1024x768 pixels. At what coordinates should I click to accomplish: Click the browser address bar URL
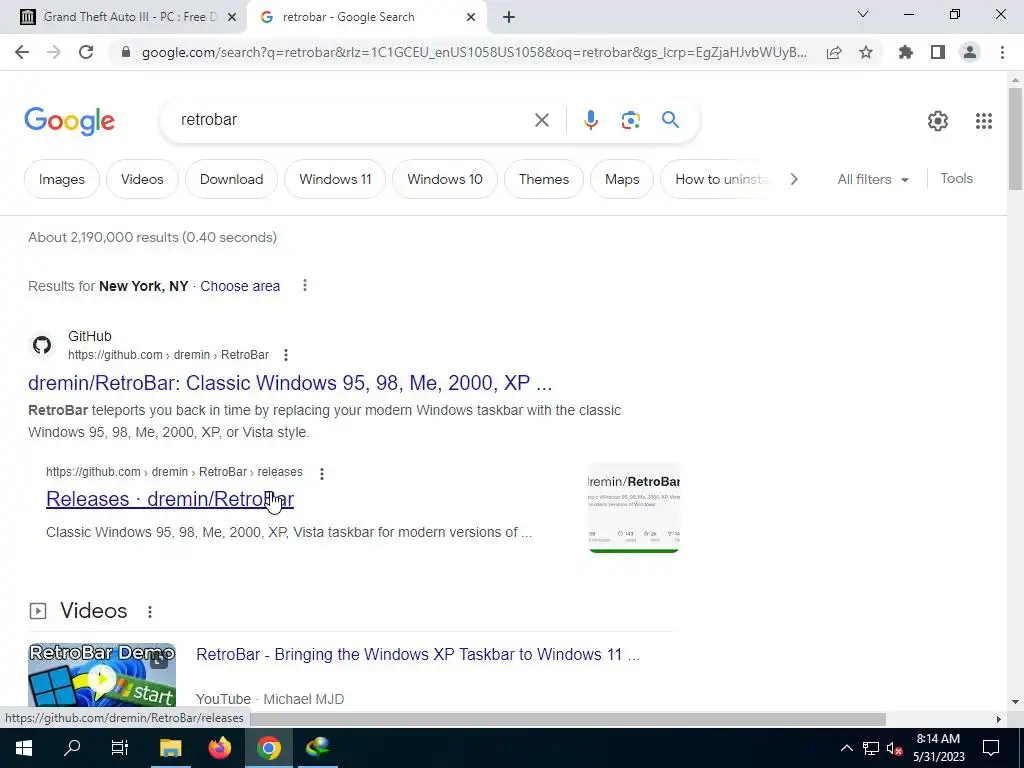tap(473, 52)
